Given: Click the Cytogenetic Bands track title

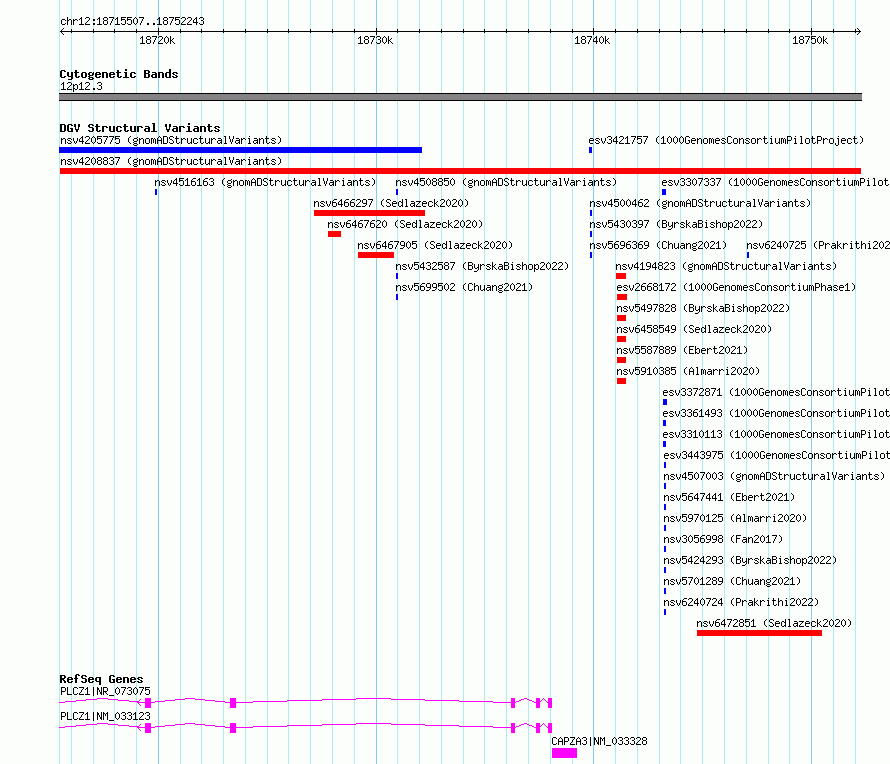Looking at the screenshot, I should 119,74.
